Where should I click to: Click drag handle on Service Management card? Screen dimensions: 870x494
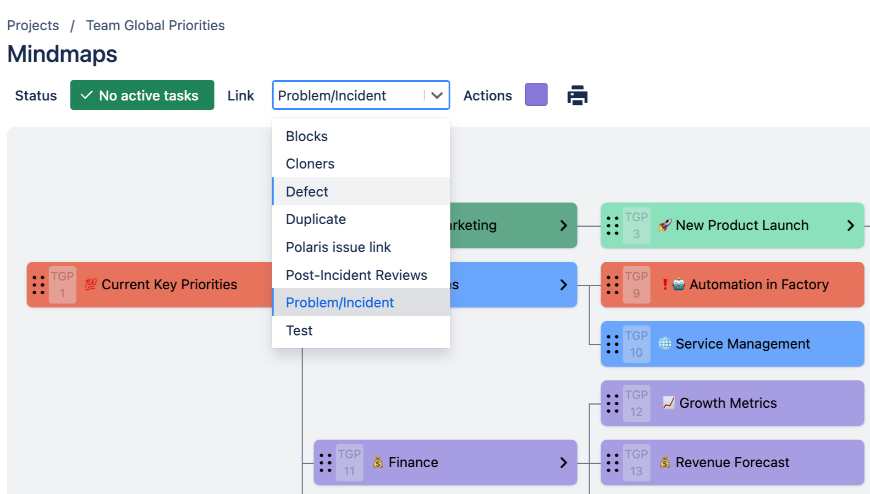613,344
